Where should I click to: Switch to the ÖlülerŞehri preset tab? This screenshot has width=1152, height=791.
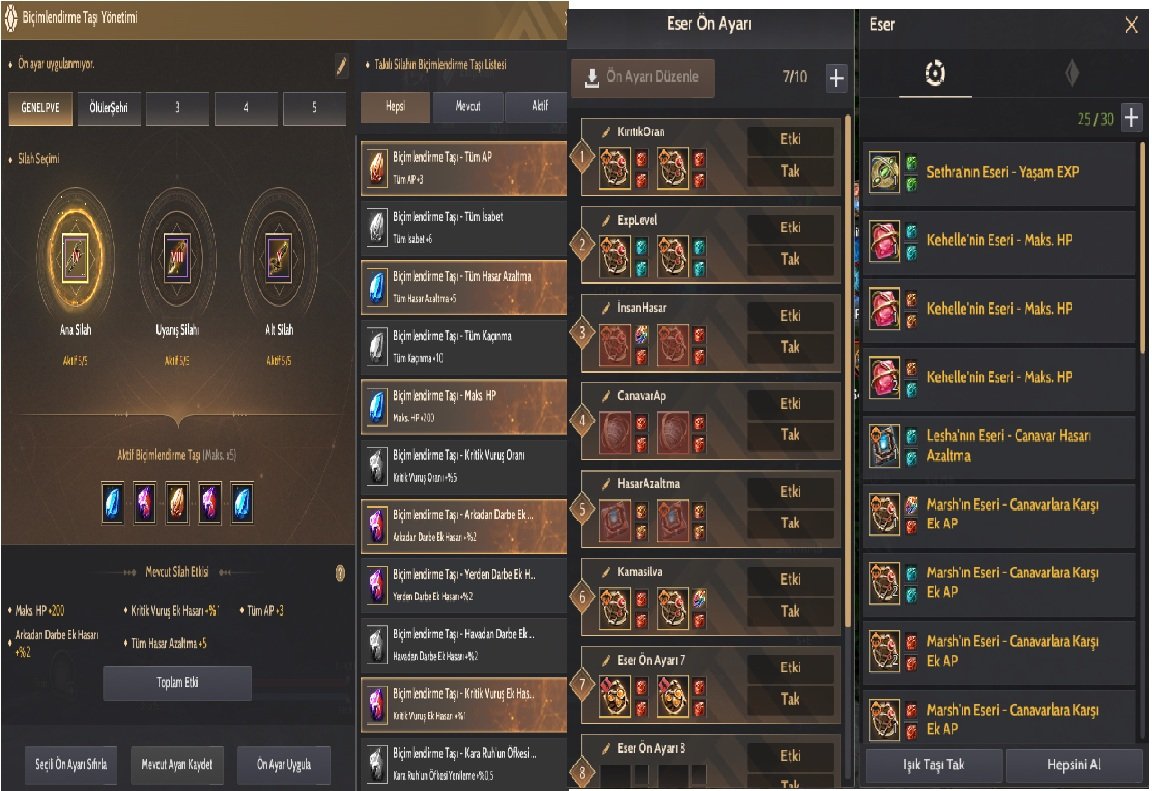pos(109,108)
